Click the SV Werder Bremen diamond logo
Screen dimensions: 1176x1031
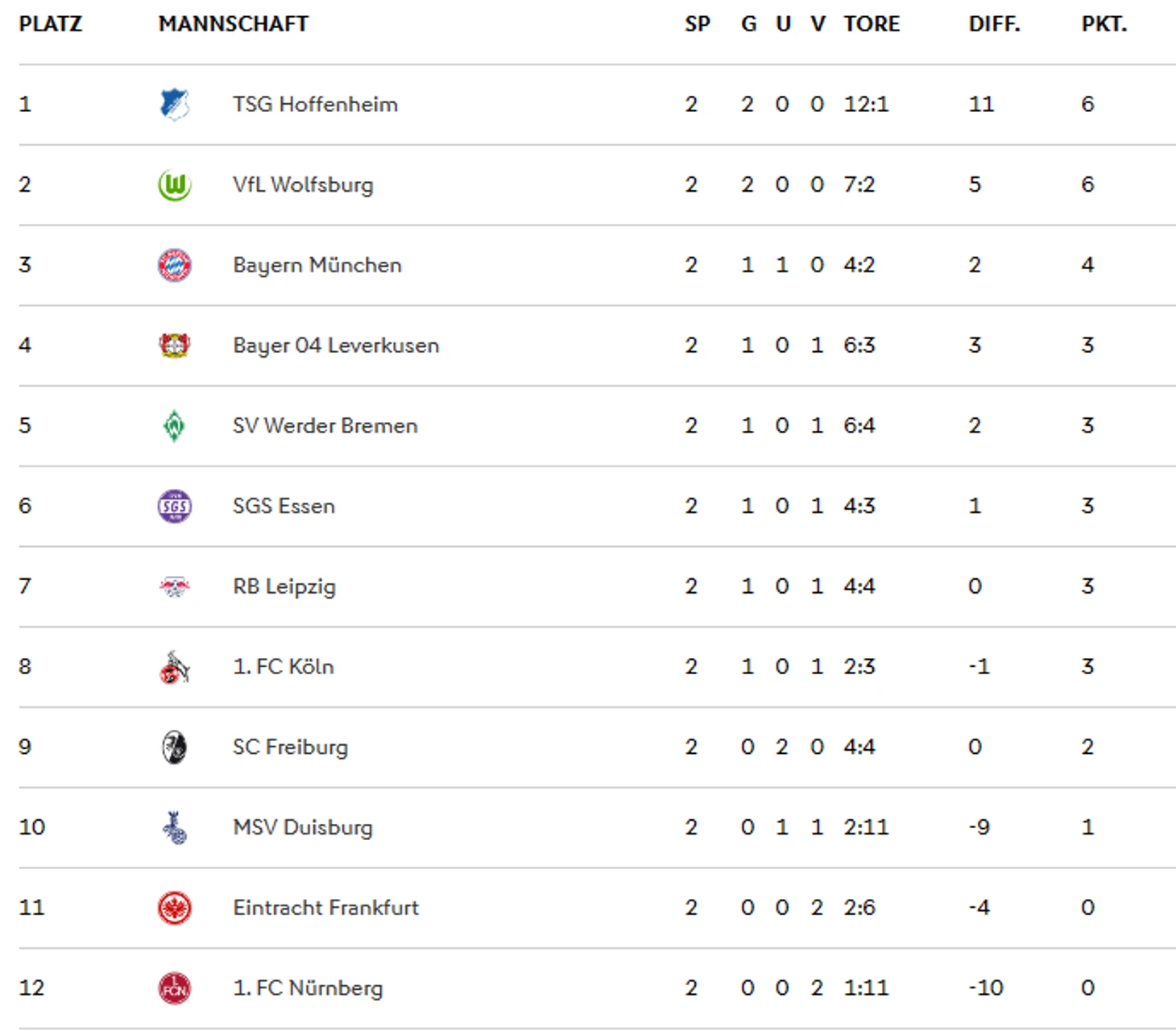click(x=175, y=426)
